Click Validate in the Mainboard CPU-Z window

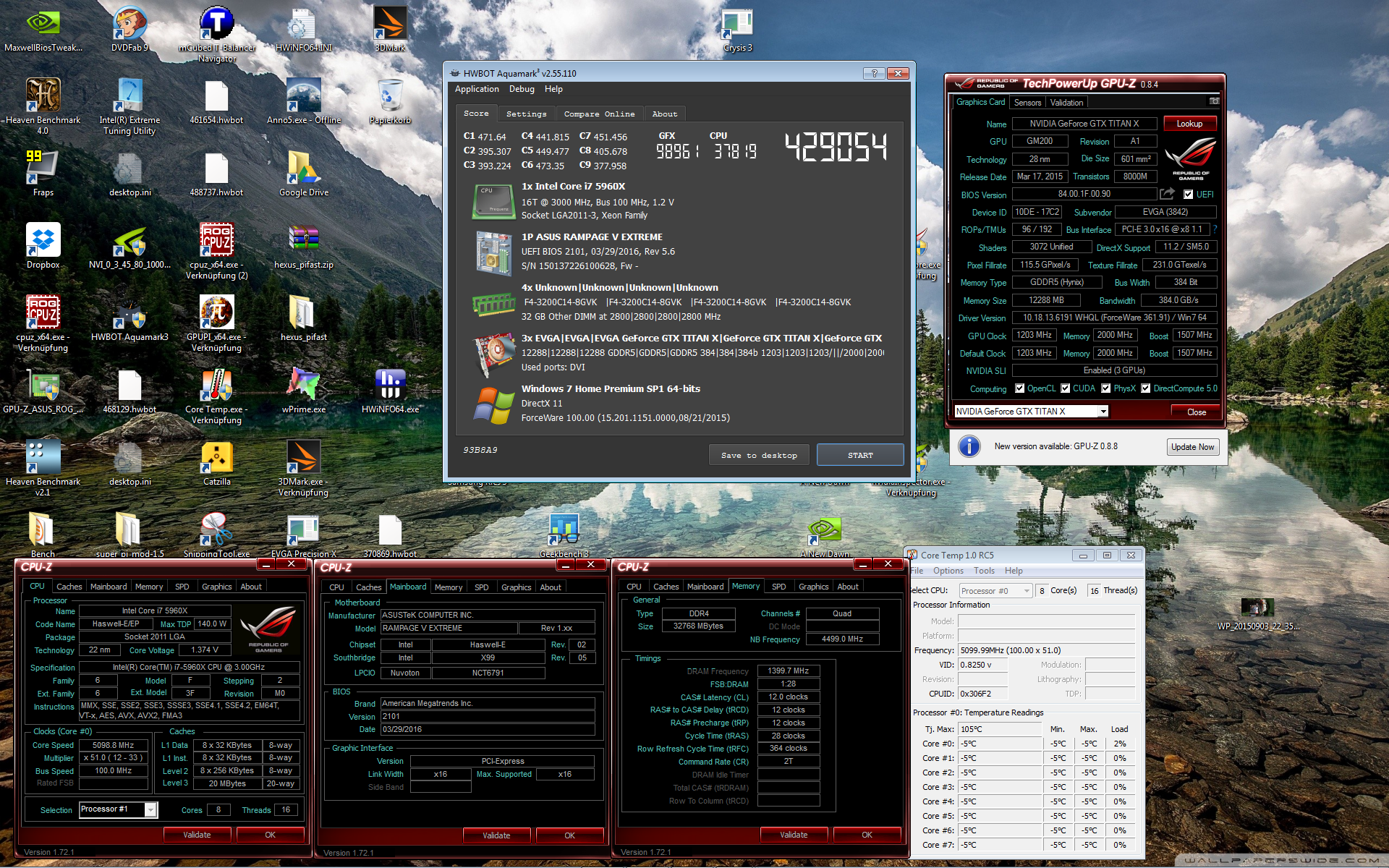(496, 835)
